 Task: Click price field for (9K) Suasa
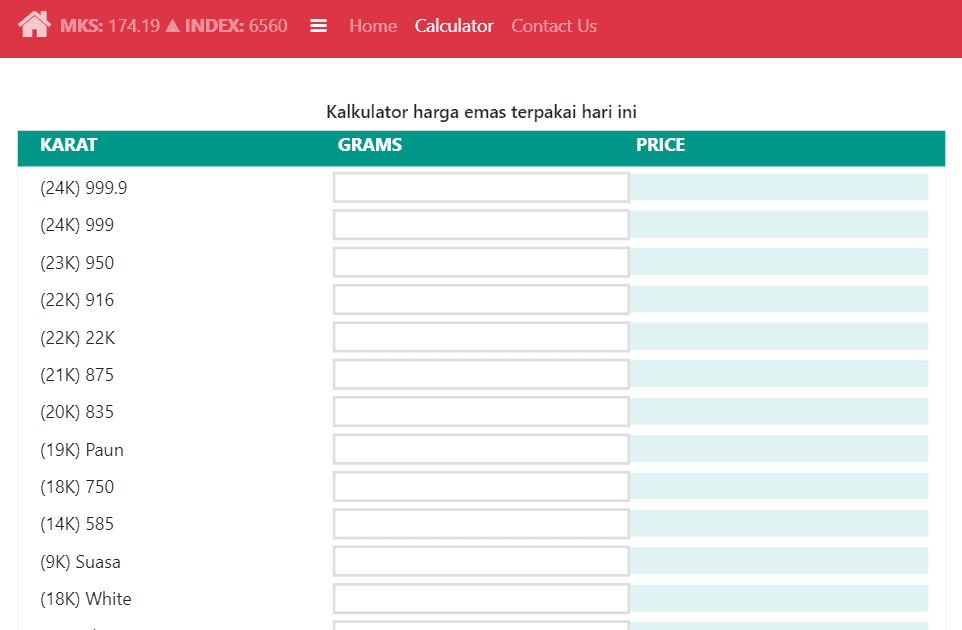pos(779,561)
